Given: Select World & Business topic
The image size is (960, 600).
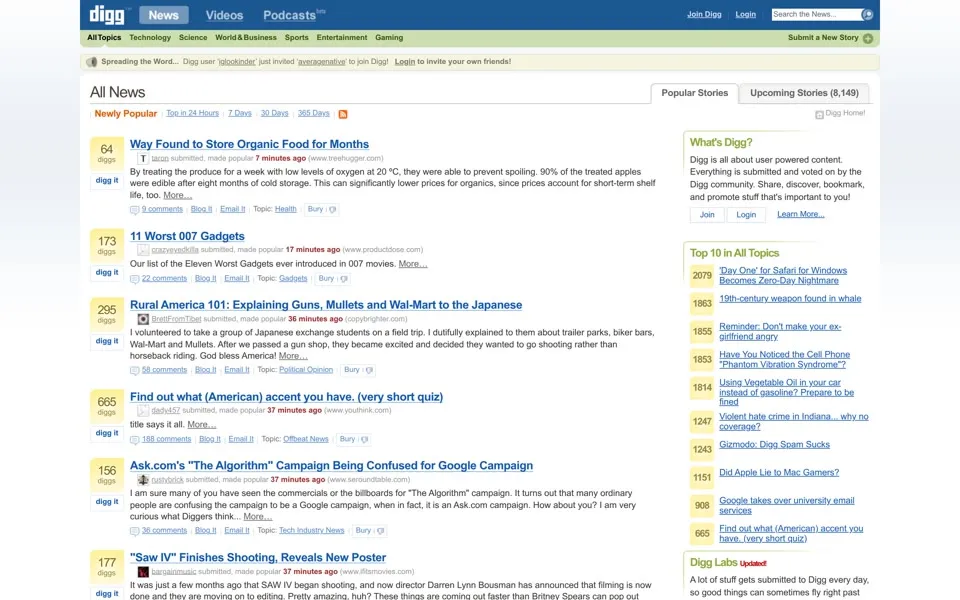Looking at the screenshot, I should point(246,37).
